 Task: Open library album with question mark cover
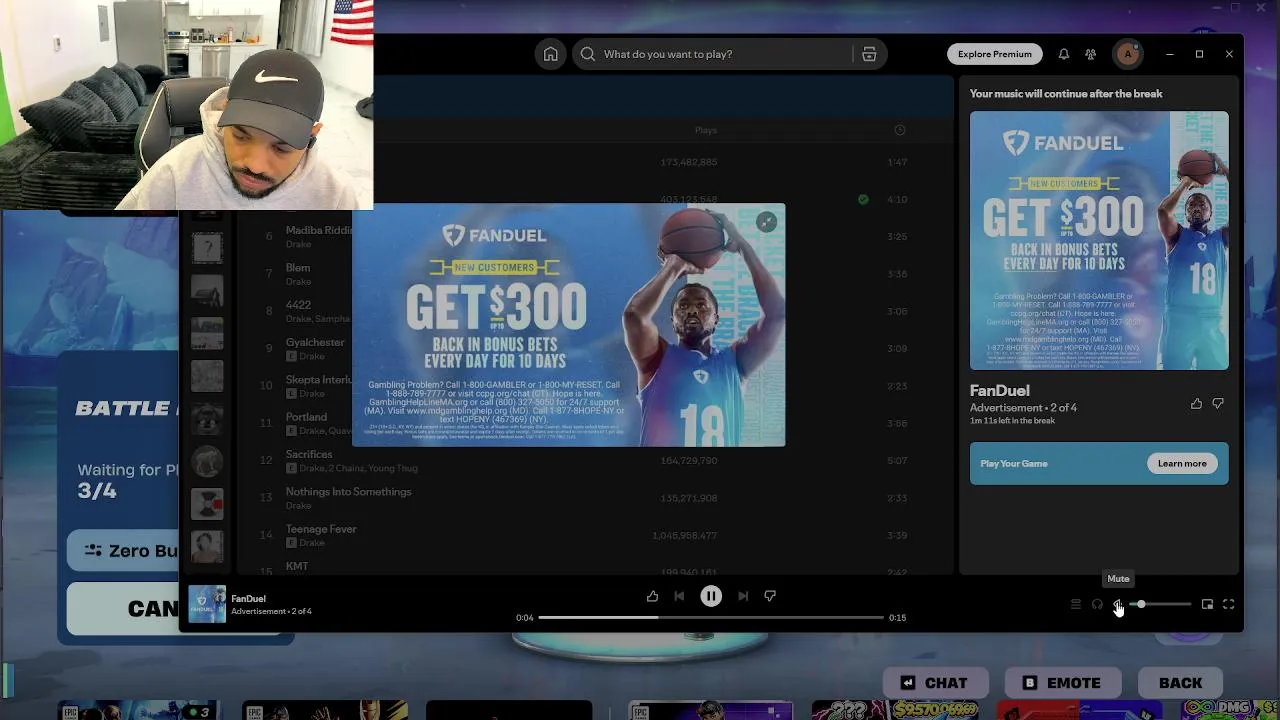pos(207,248)
